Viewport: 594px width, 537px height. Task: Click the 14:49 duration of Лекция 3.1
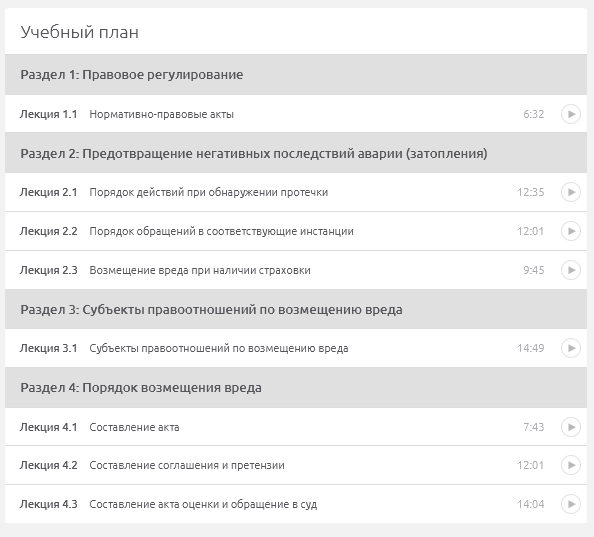click(x=530, y=348)
